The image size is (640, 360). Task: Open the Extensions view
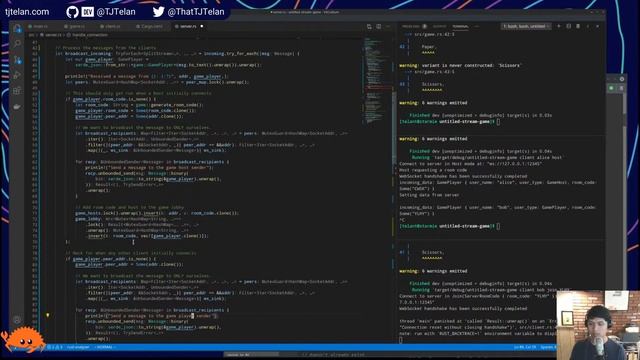(17, 91)
